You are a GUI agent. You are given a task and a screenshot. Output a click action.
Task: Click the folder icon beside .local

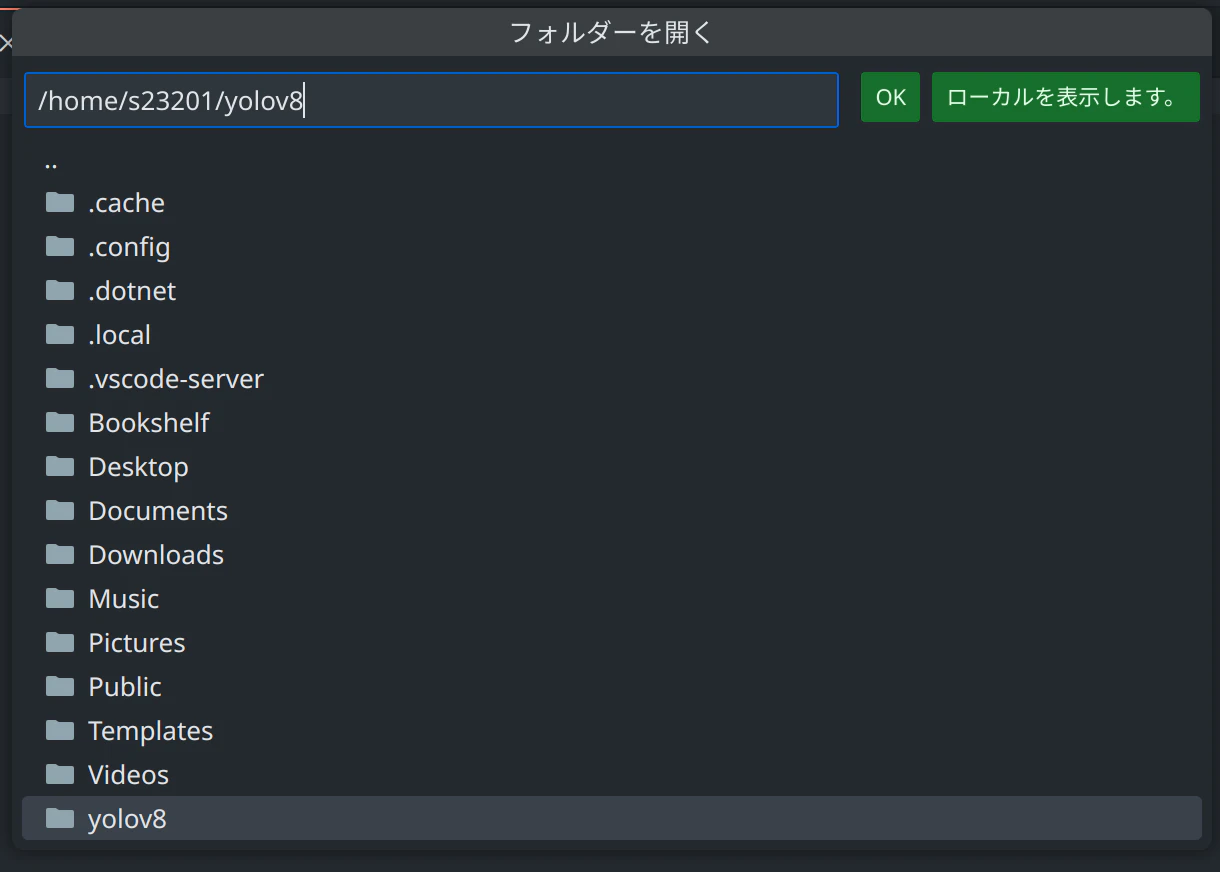point(60,334)
